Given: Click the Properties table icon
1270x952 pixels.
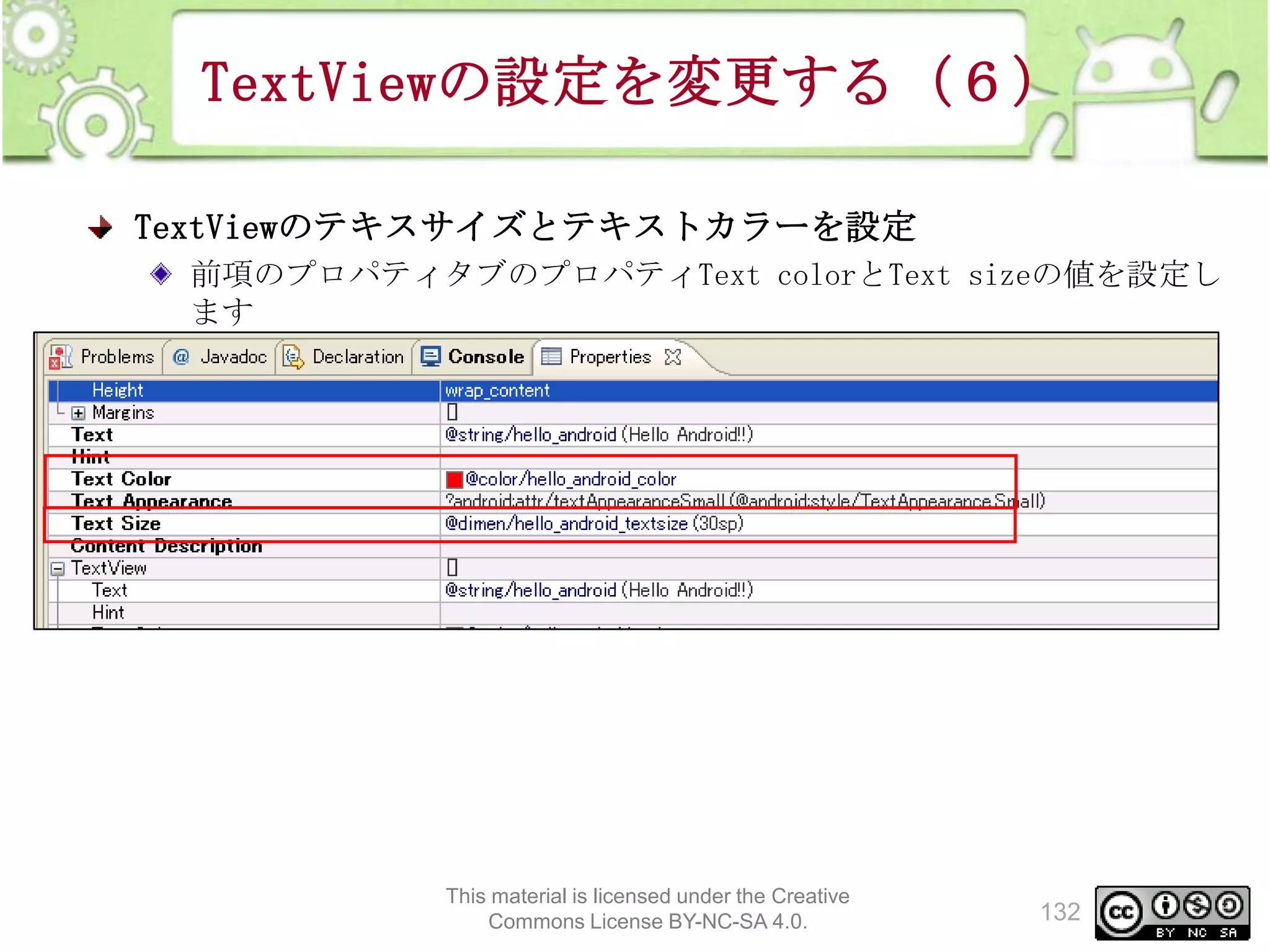Looking at the screenshot, I should pos(551,356).
